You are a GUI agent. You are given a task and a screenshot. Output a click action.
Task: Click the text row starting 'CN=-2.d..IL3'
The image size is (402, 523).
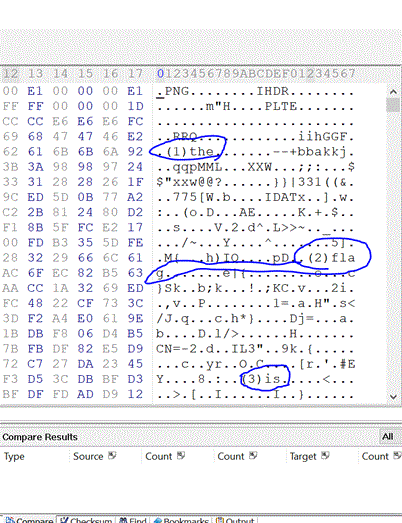coord(255,349)
